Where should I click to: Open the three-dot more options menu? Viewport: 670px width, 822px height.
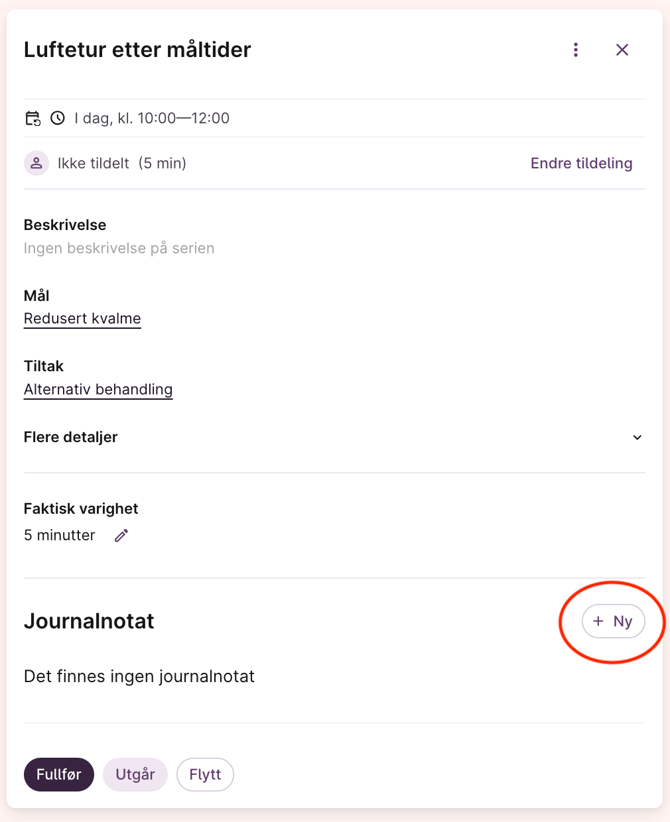click(x=575, y=50)
